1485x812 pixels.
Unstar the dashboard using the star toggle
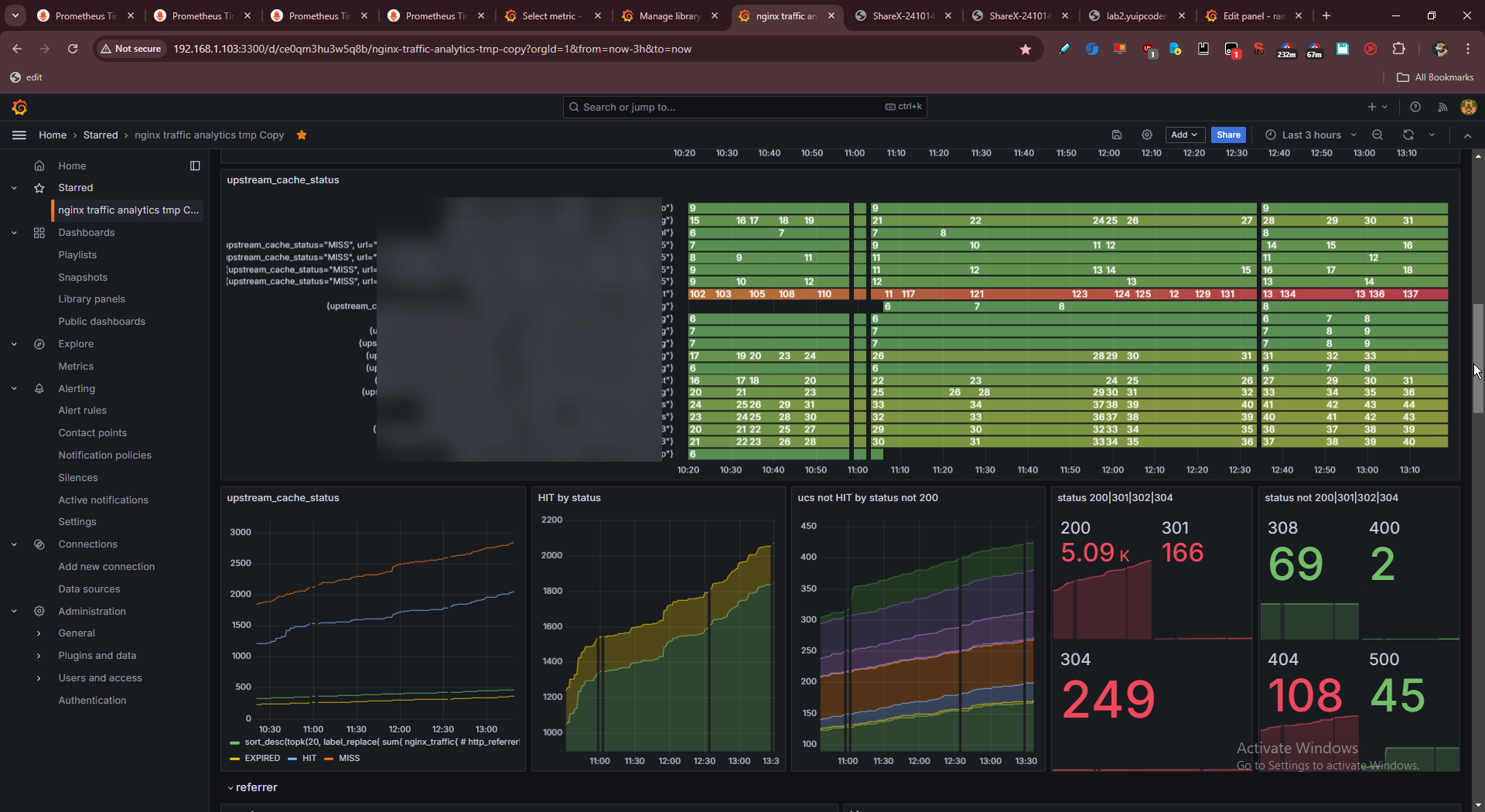302,135
